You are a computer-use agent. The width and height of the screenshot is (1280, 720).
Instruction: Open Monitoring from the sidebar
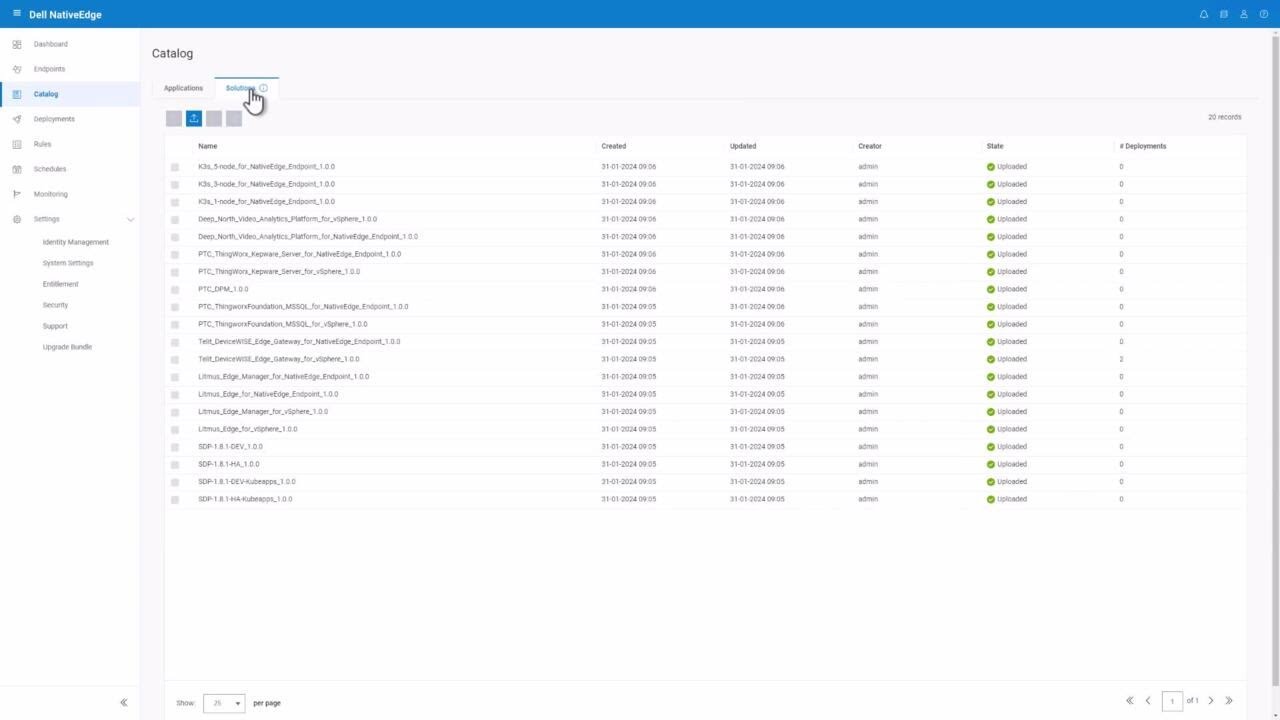(x=51, y=194)
